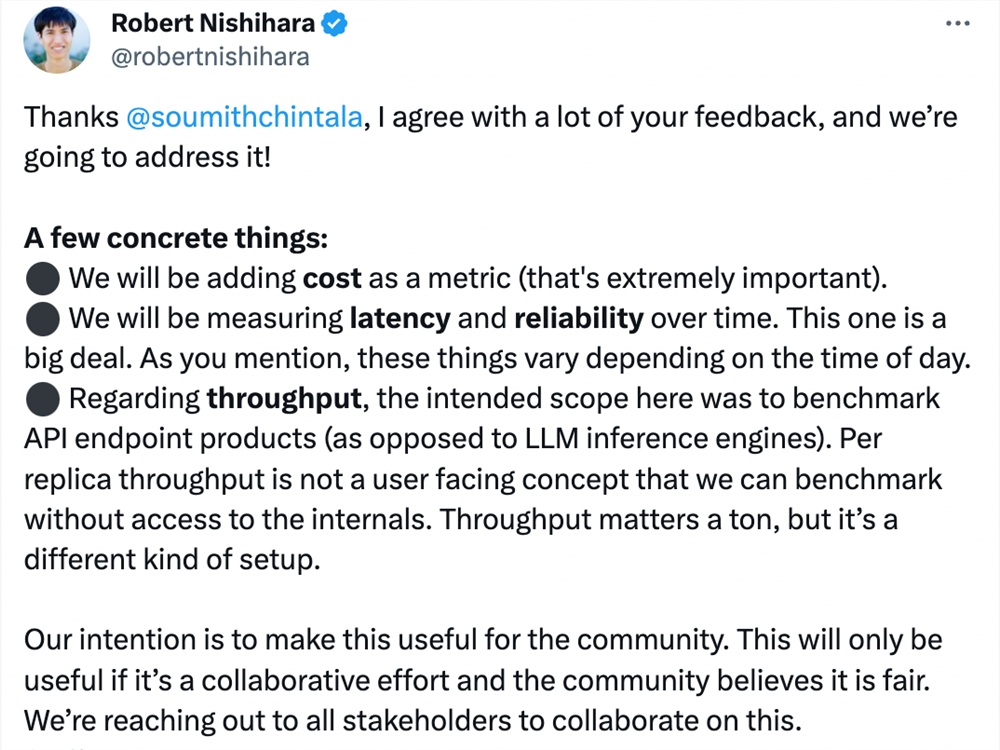Click the bold word 'reliability'
Viewport: 1000px width, 750px height.
point(578,318)
